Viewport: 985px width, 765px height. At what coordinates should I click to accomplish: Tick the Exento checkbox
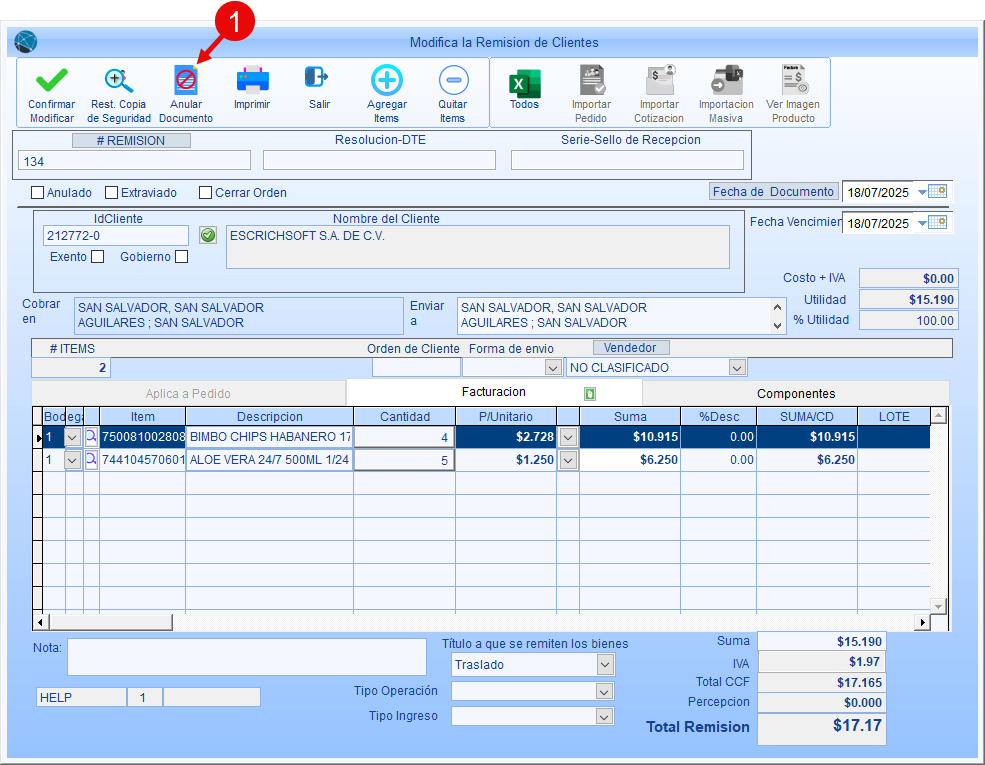(97, 257)
